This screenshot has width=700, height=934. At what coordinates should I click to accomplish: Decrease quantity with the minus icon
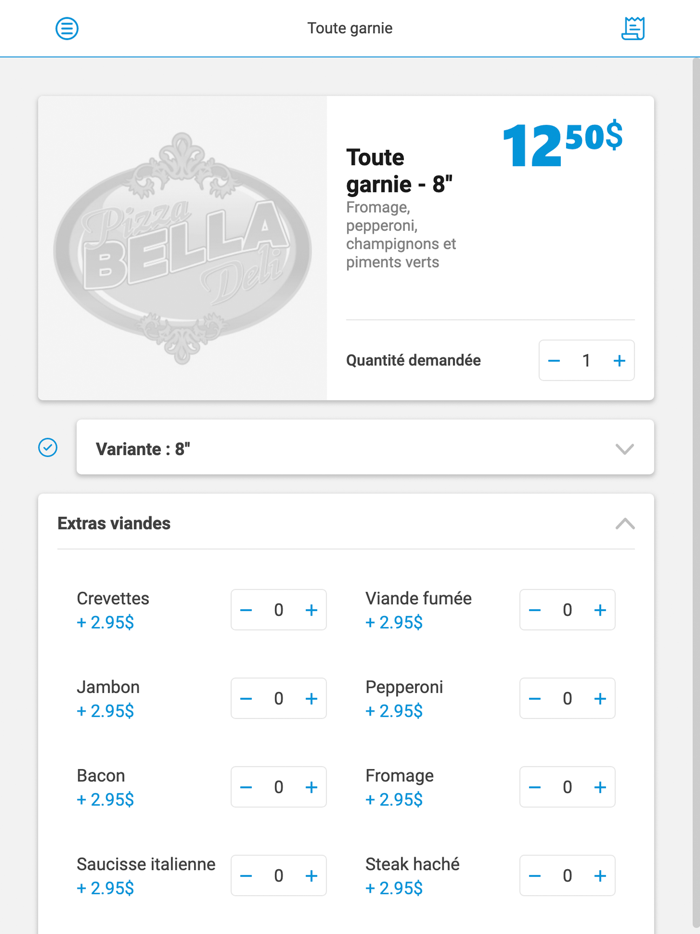tap(554, 360)
